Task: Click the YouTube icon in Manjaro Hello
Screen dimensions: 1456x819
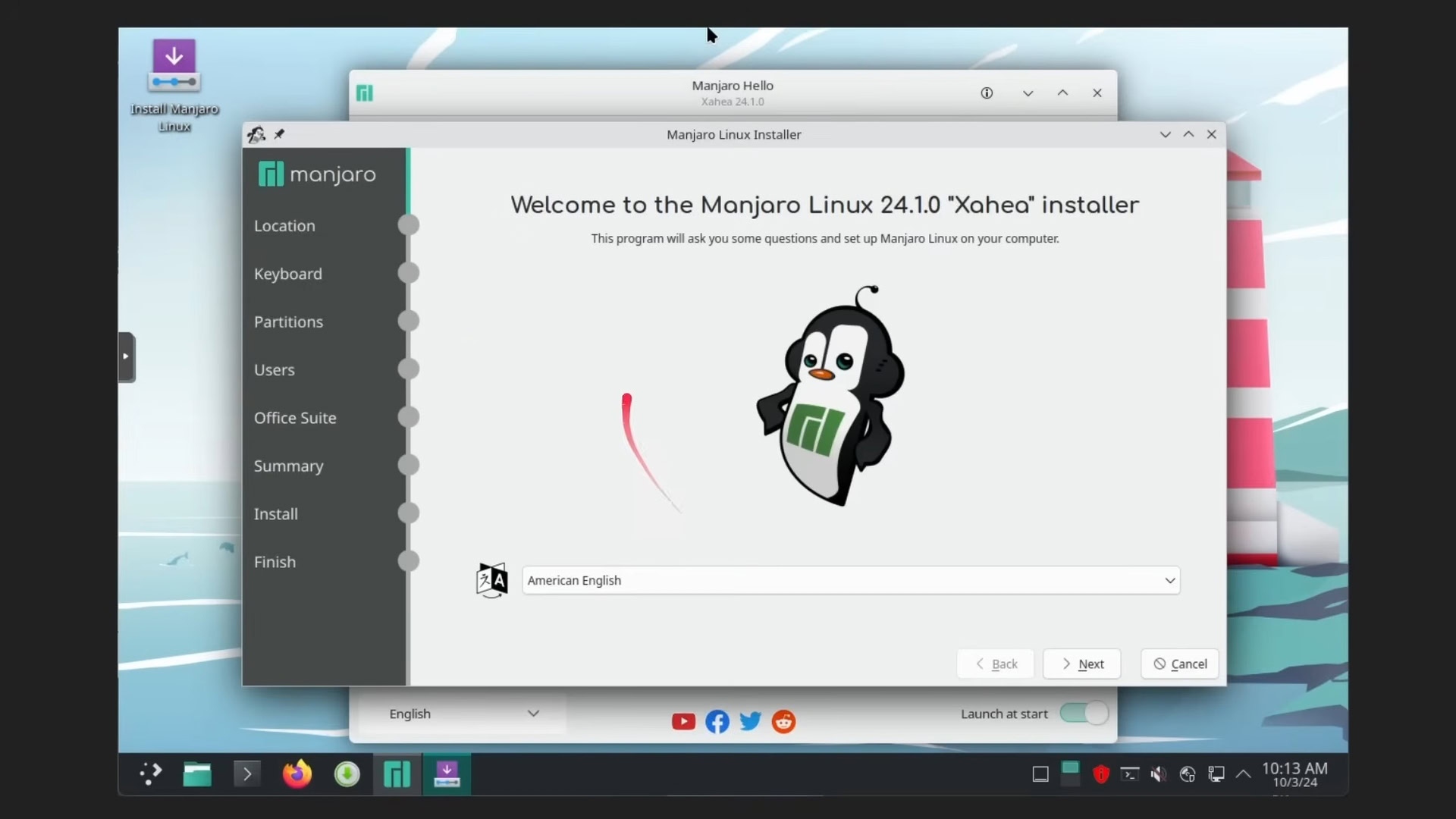Action: point(683,721)
